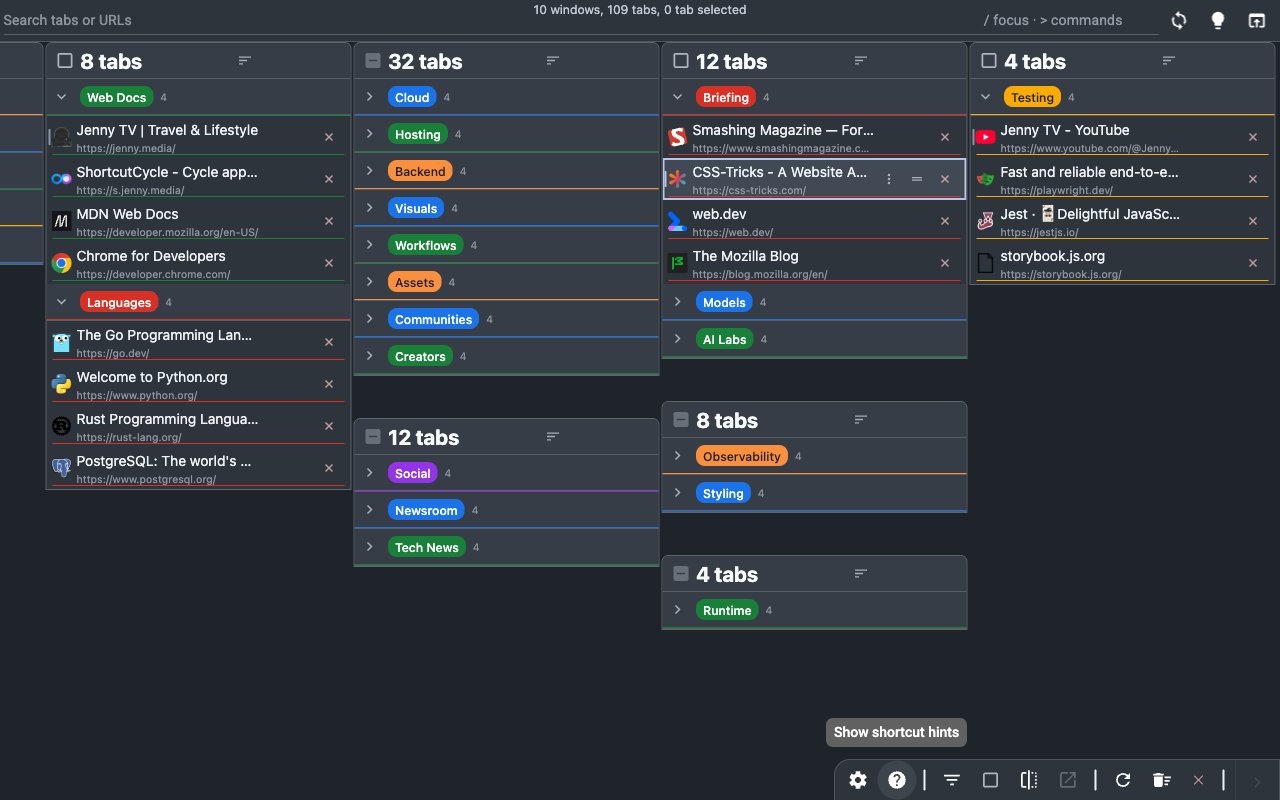The image size is (1280, 800).
Task: Click the AI Labs group label
Action: [x=725, y=339]
